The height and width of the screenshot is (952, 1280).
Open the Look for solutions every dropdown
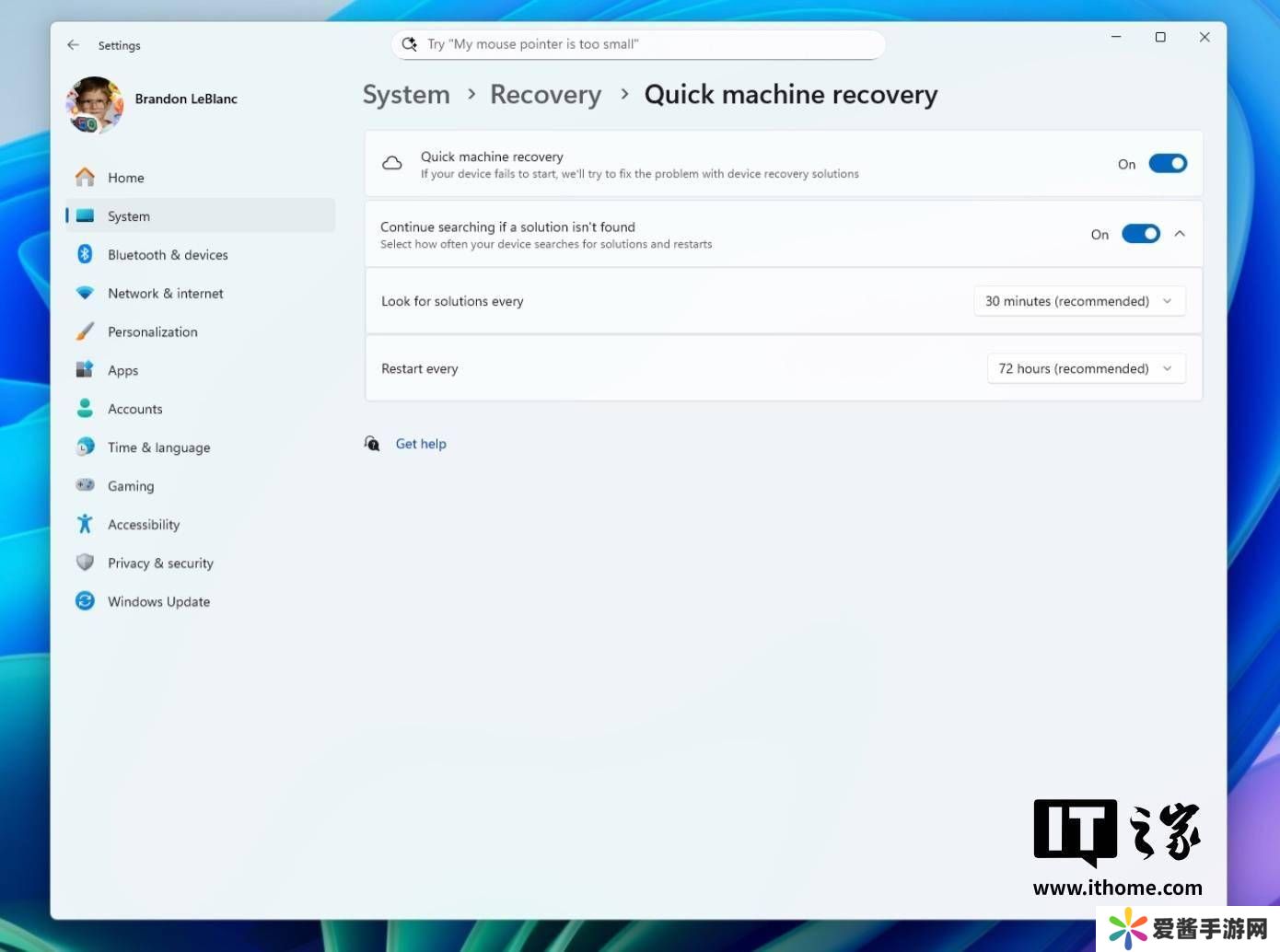click(x=1079, y=301)
